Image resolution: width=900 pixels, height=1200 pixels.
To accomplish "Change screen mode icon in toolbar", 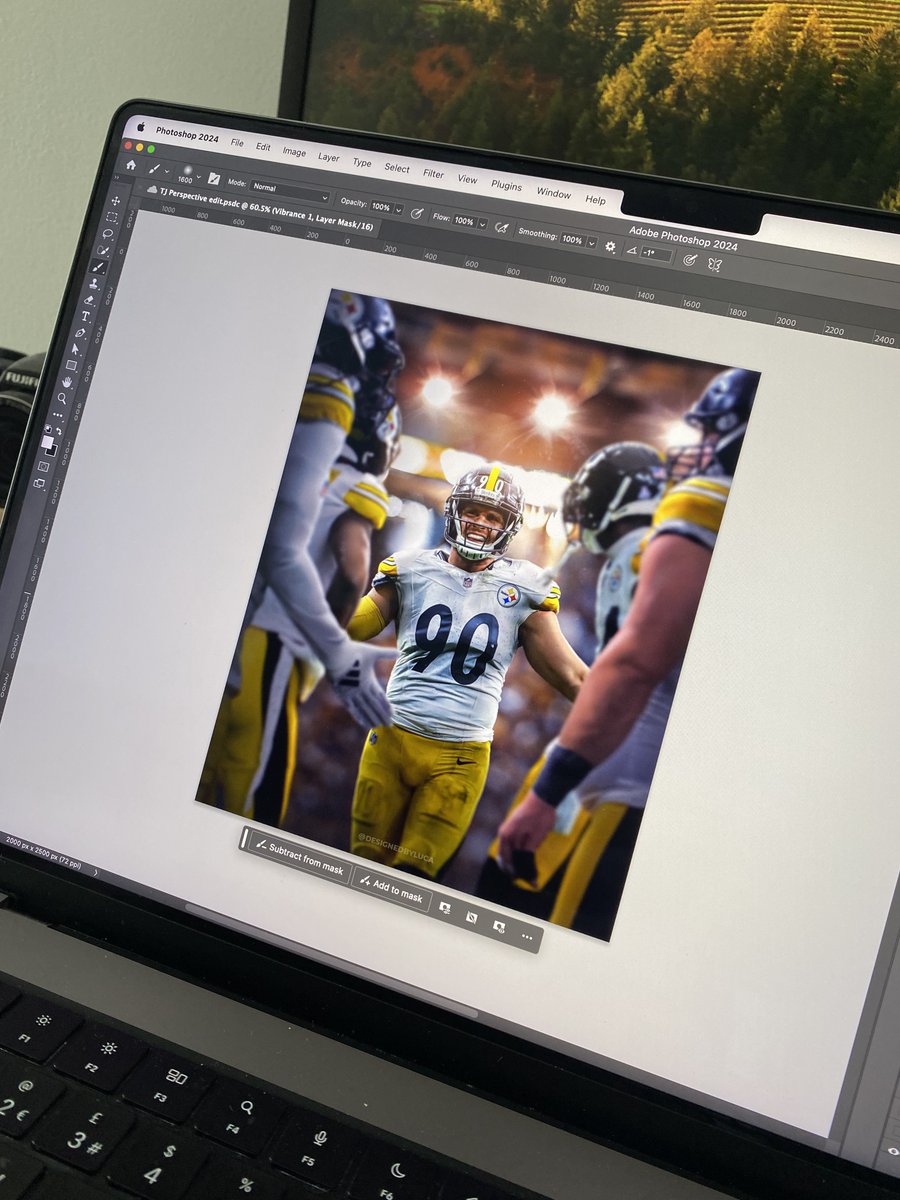I will point(39,483).
